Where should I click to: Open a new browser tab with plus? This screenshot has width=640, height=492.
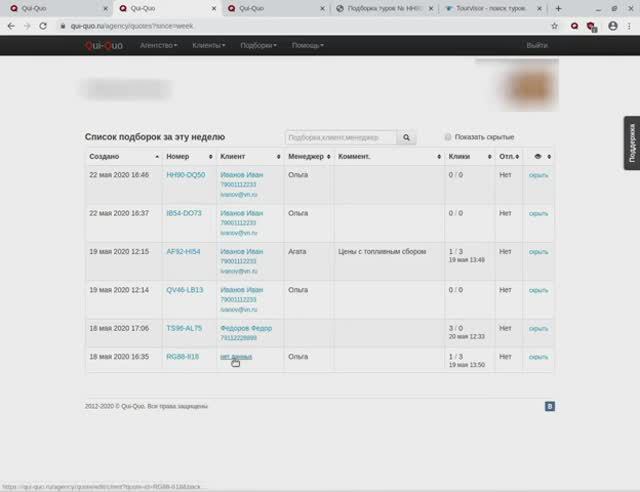pos(558,9)
